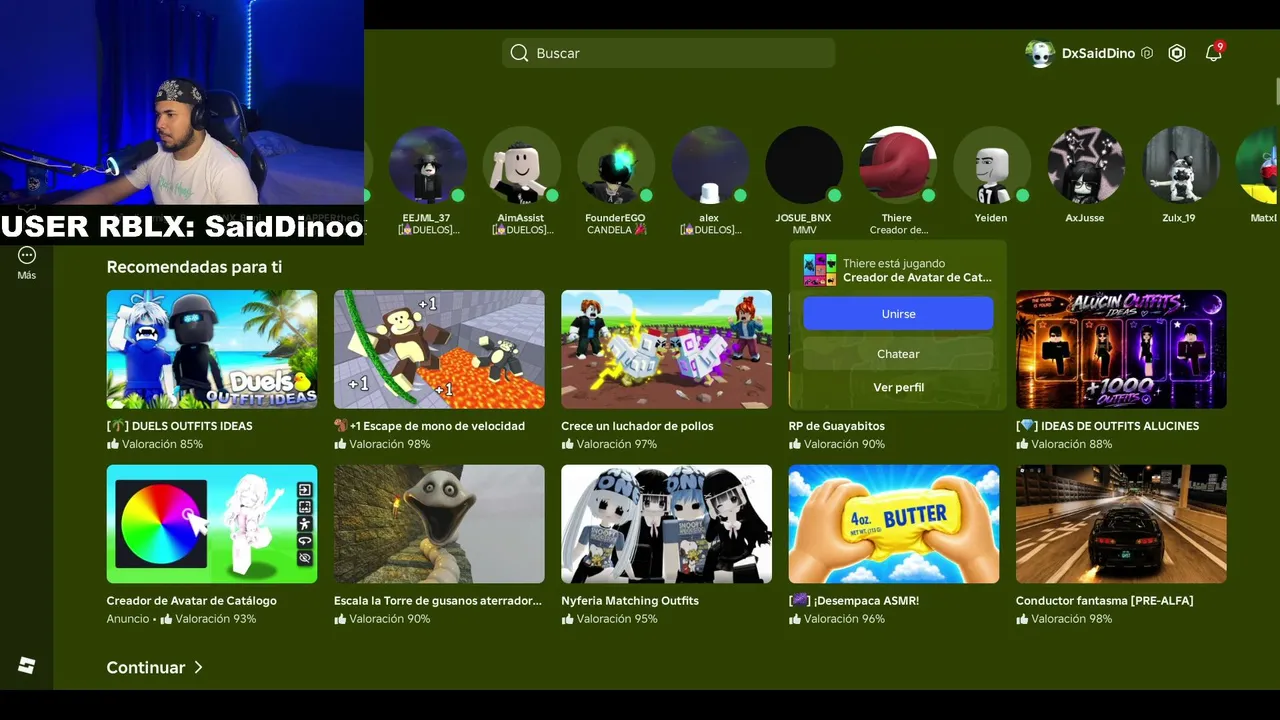Viewport: 1280px width, 720px height.
Task: Select friend avatar FounderEGO
Action: tap(616, 165)
